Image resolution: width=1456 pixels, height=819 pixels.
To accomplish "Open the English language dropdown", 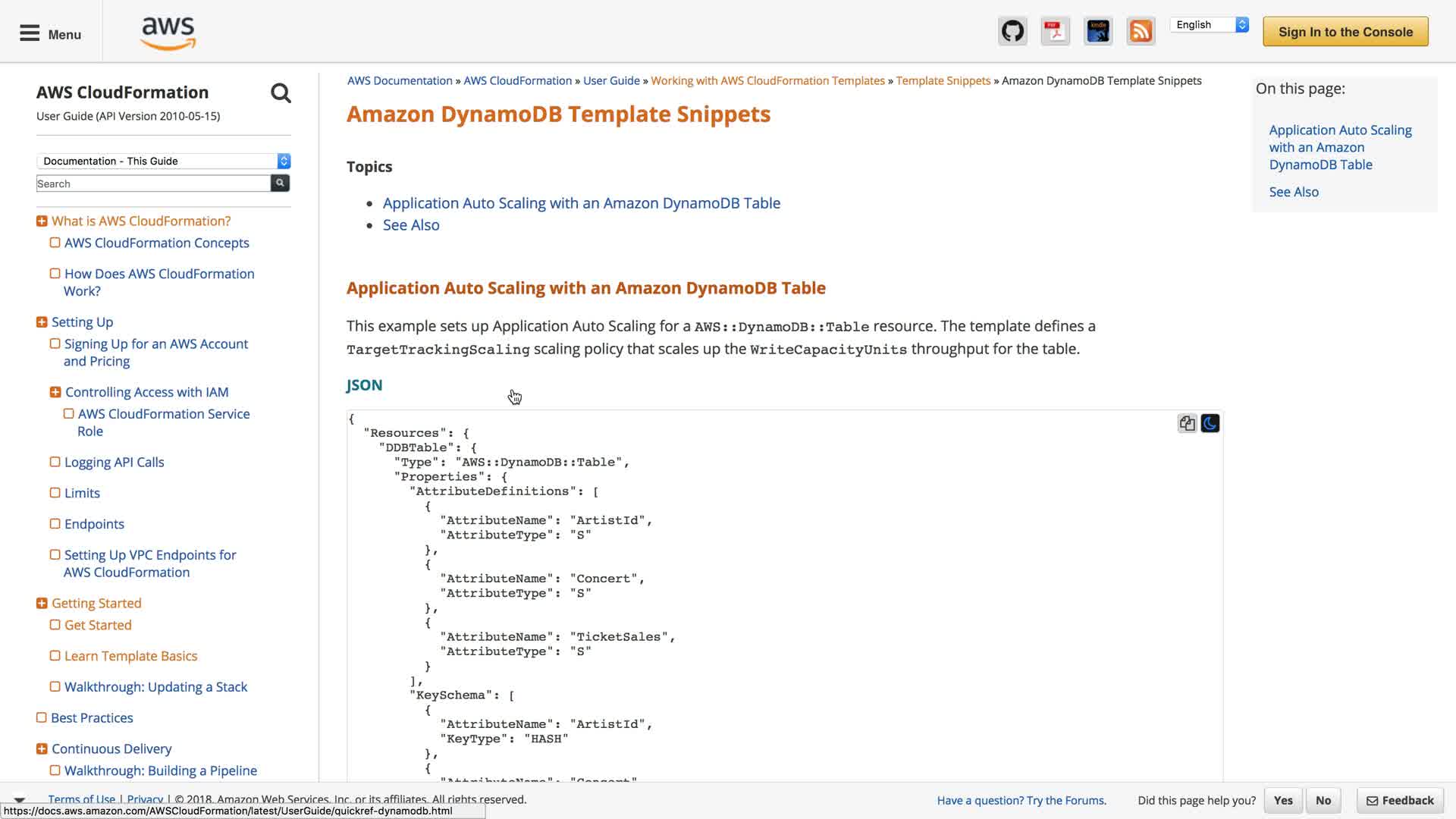I will coord(1209,25).
